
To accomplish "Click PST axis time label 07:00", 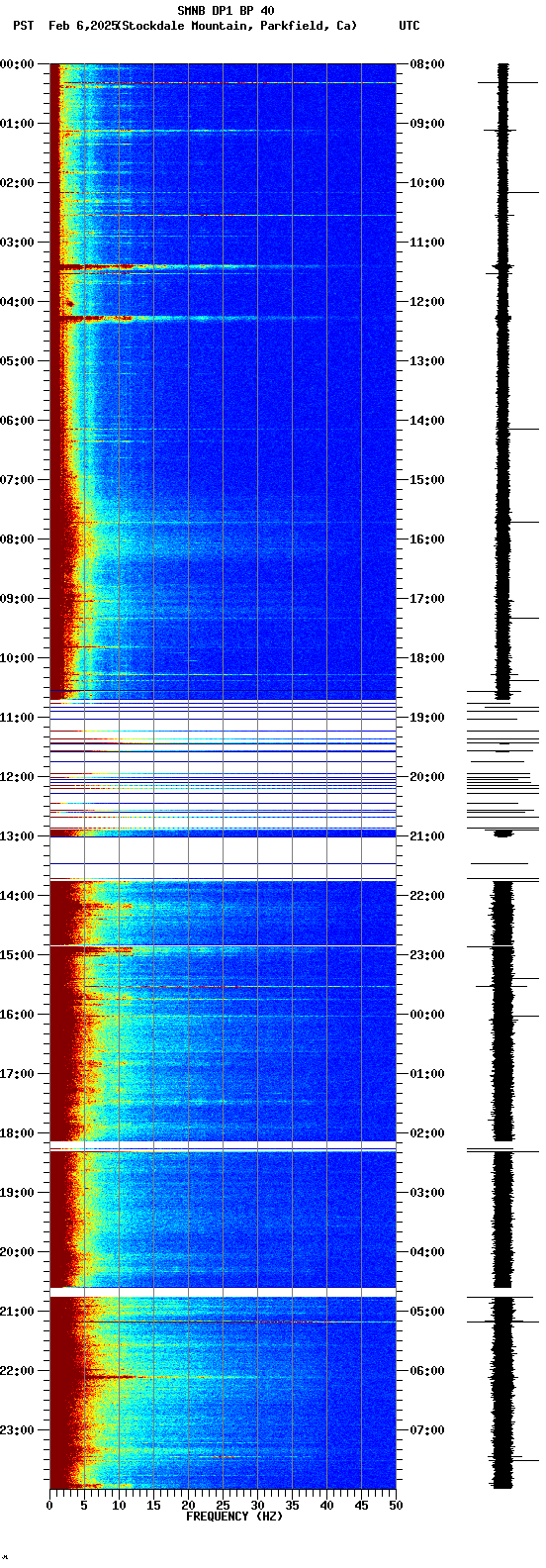I will pyautogui.click(x=18, y=480).
